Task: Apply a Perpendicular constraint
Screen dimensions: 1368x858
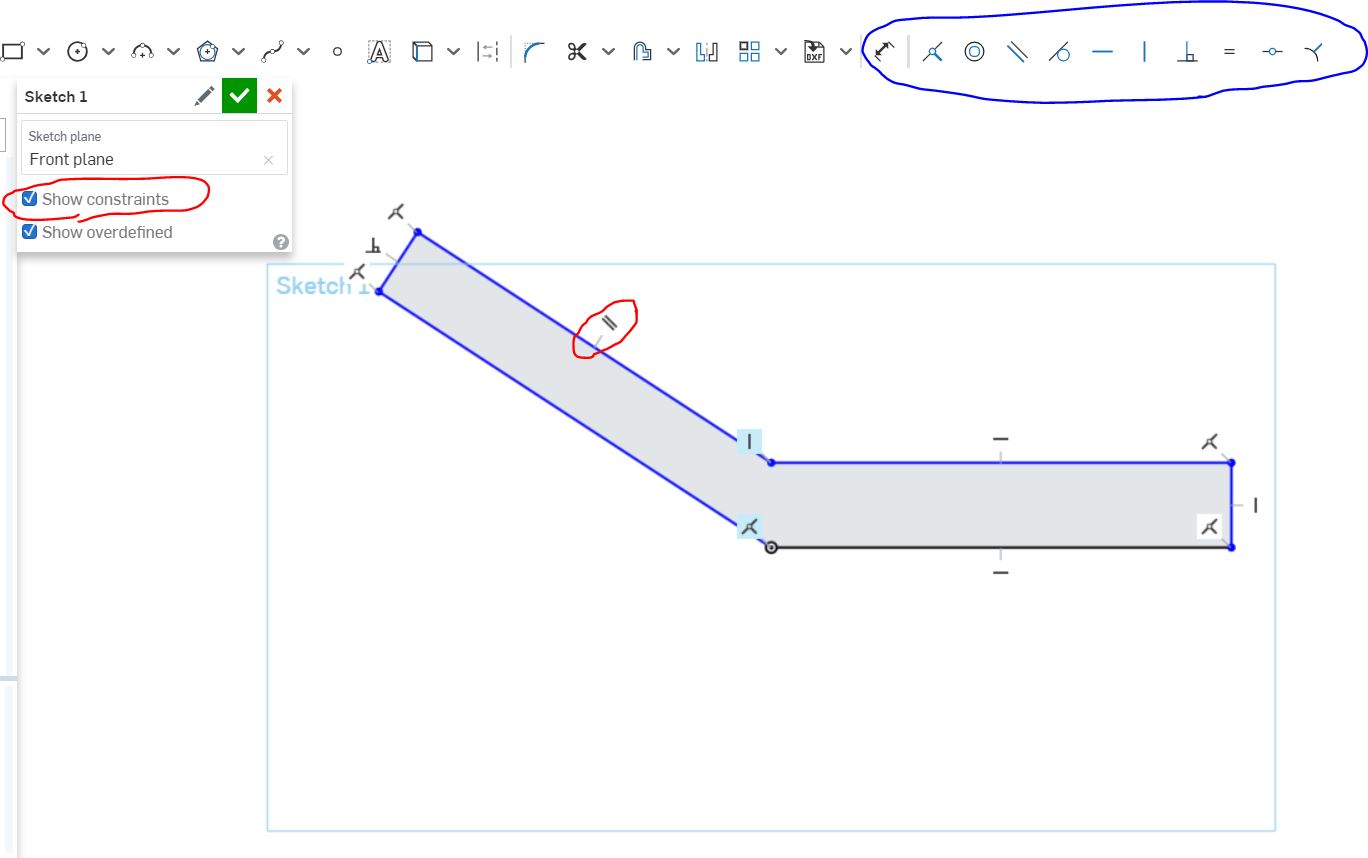Action: 1187,52
